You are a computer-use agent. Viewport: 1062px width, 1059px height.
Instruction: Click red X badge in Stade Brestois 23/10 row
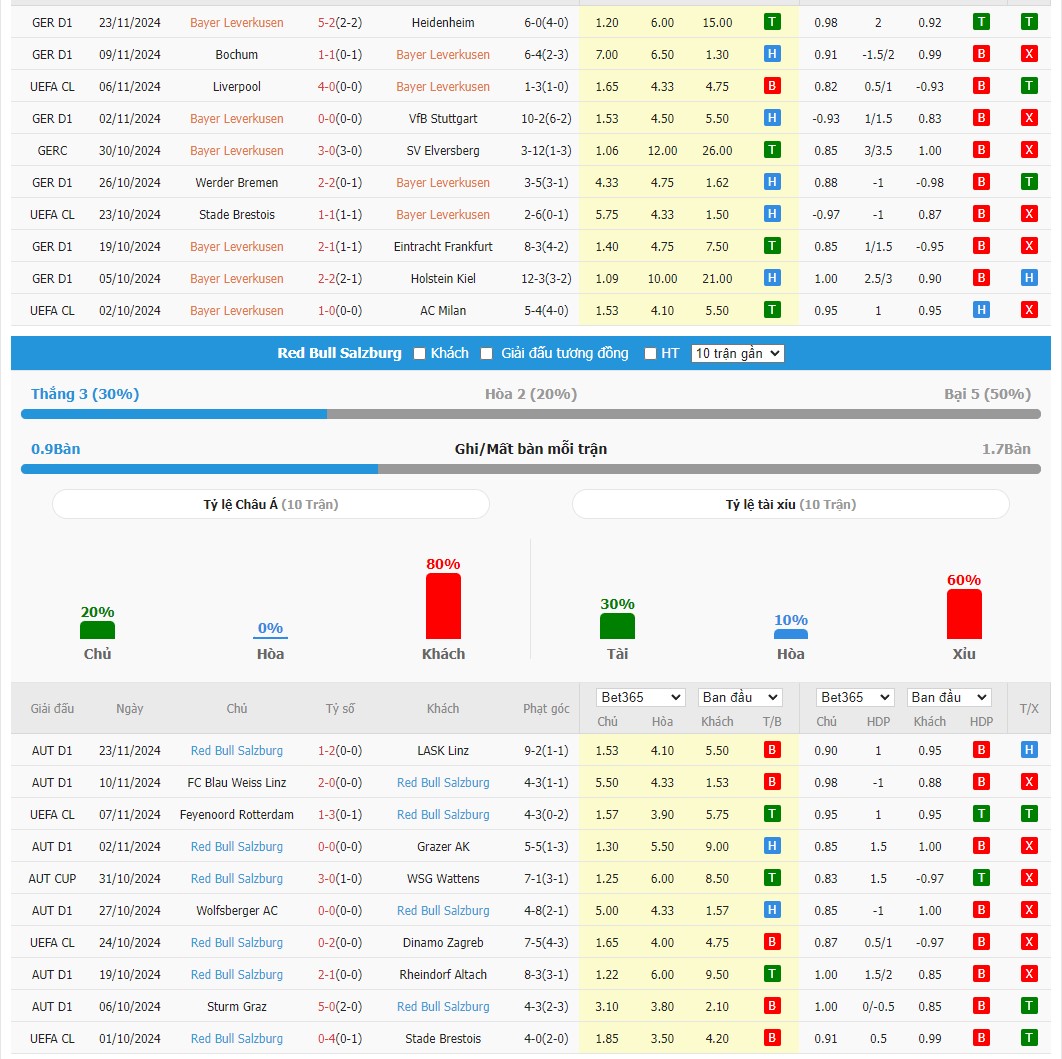(x=1029, y=213)
